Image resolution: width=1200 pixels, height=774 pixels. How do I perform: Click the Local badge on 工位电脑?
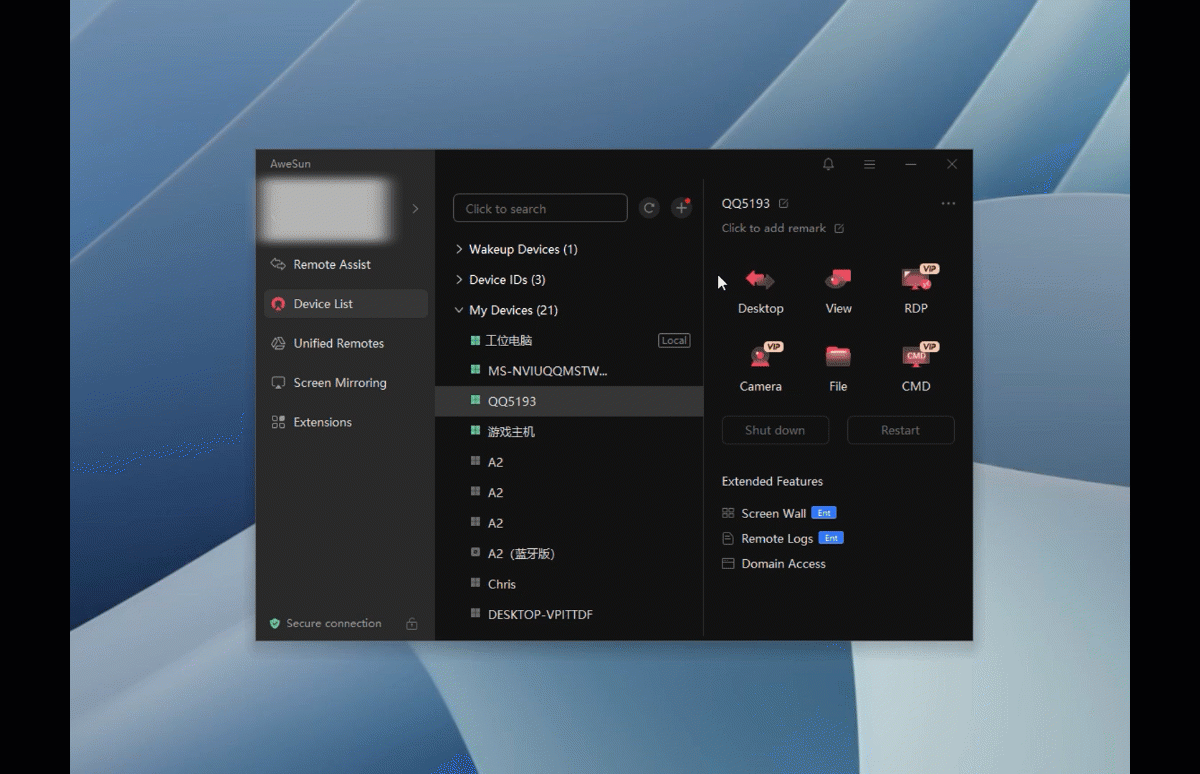coord(674,341)
